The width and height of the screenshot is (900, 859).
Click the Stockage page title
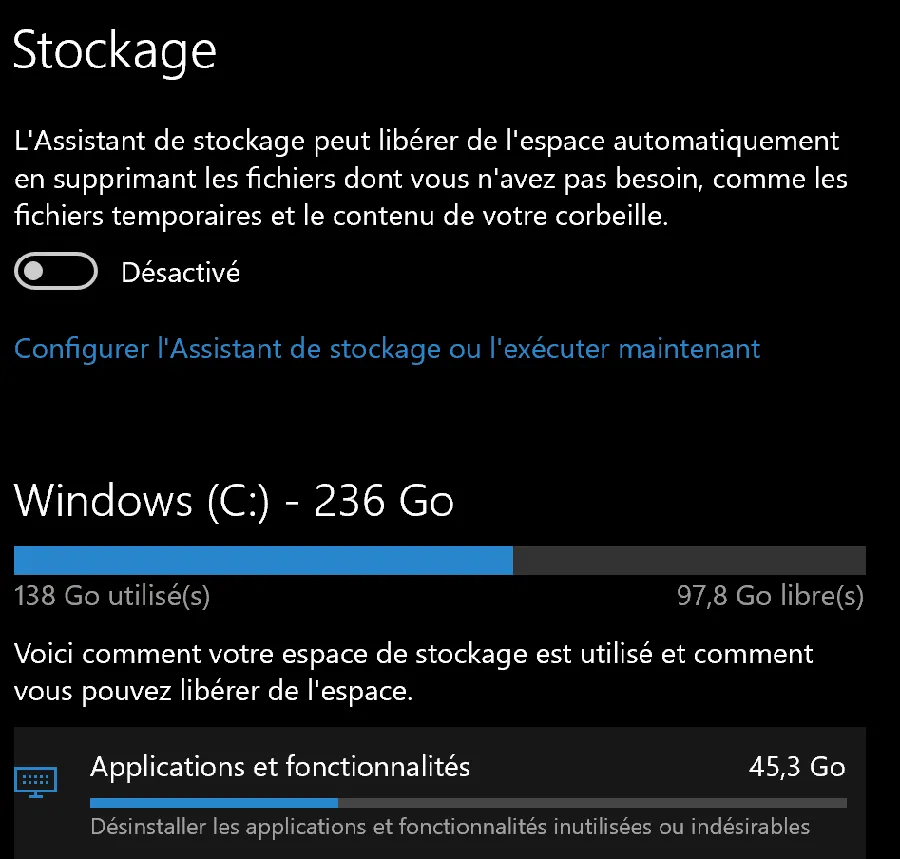(x=114, y=52)
